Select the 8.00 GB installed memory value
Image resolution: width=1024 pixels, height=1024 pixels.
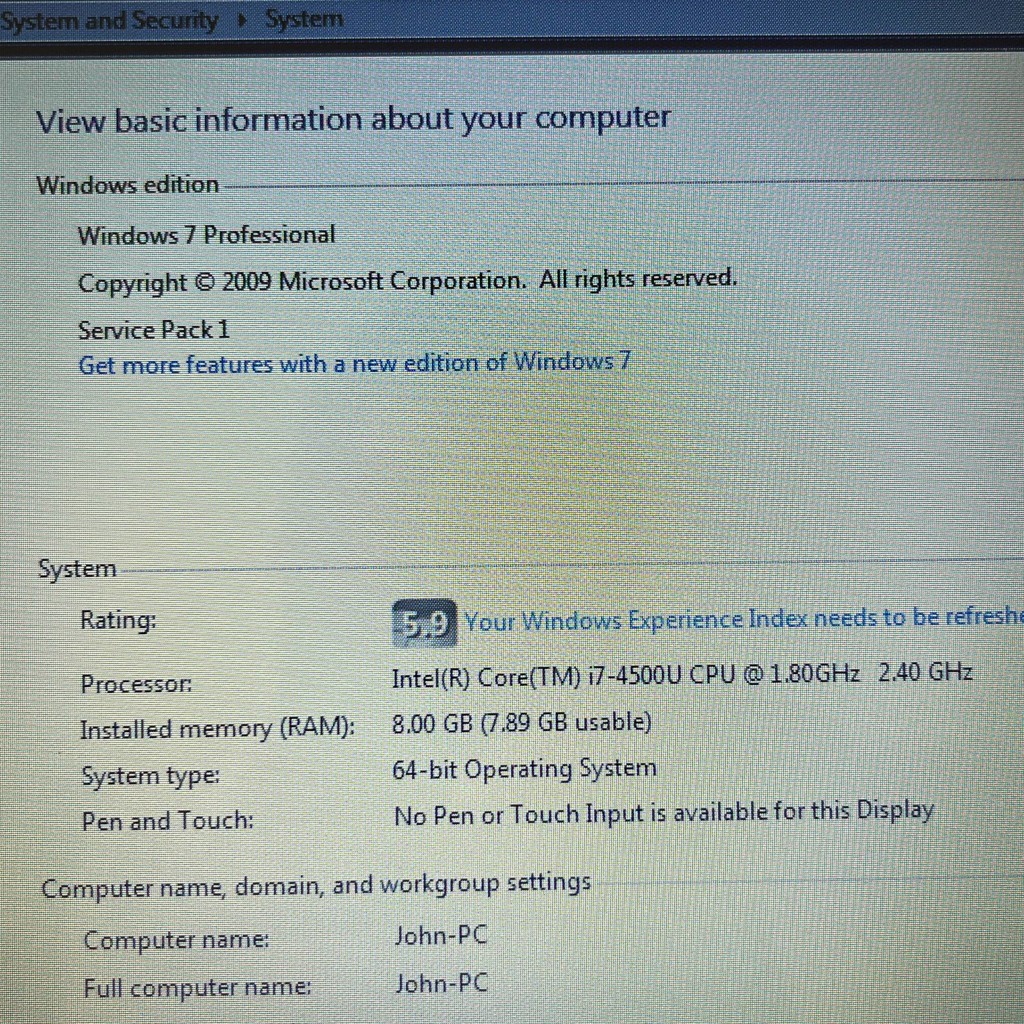click(522, 723)
